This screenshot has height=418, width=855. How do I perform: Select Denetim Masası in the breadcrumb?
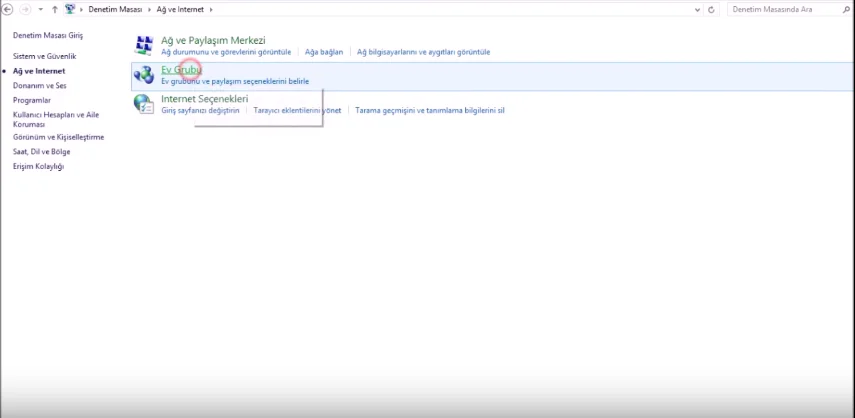(115, 10)
